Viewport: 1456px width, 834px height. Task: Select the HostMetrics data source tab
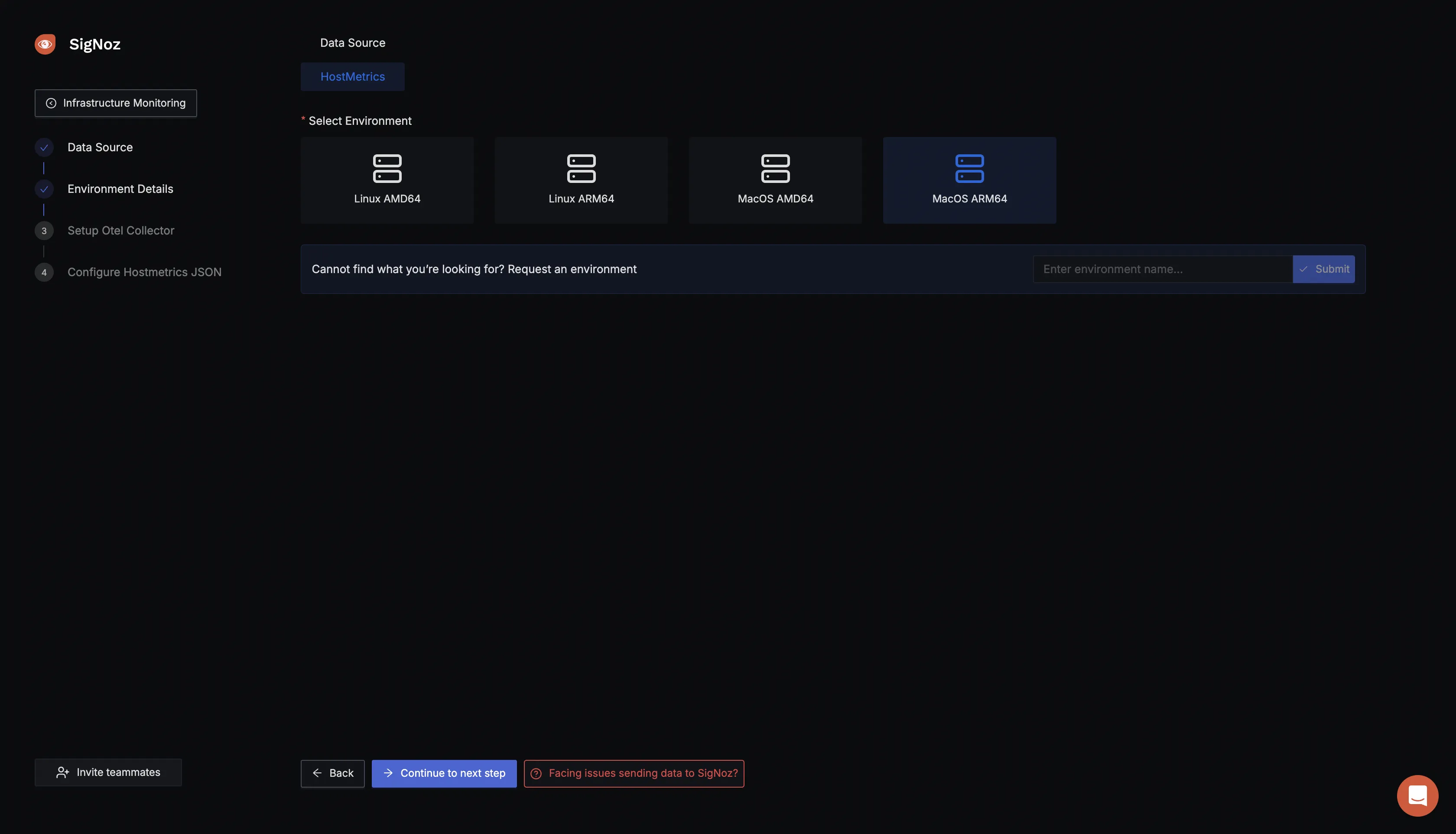point(353,77)
